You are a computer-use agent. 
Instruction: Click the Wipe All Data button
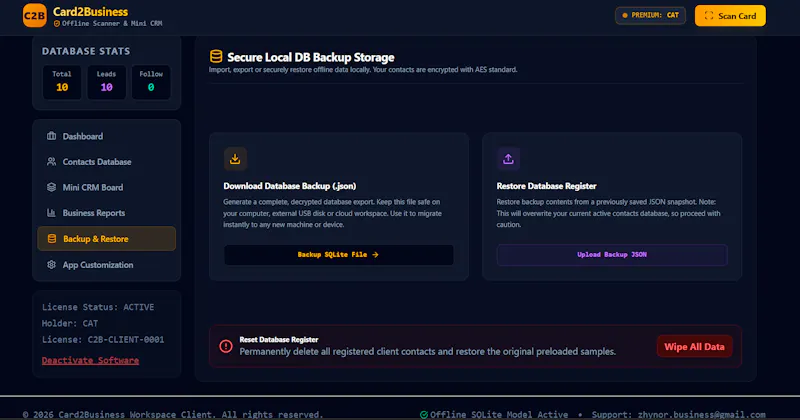694,347
